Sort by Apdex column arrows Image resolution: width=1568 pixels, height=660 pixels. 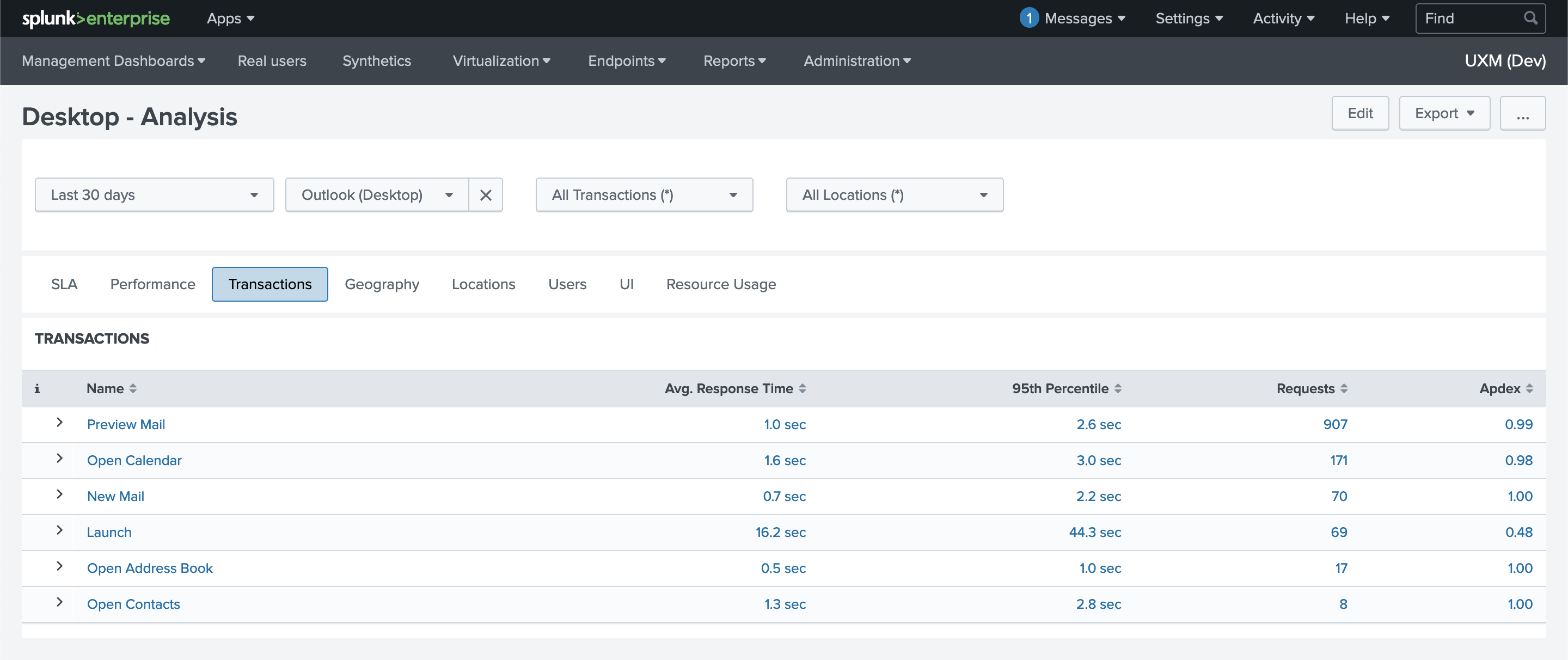[x=1529, y=388]
